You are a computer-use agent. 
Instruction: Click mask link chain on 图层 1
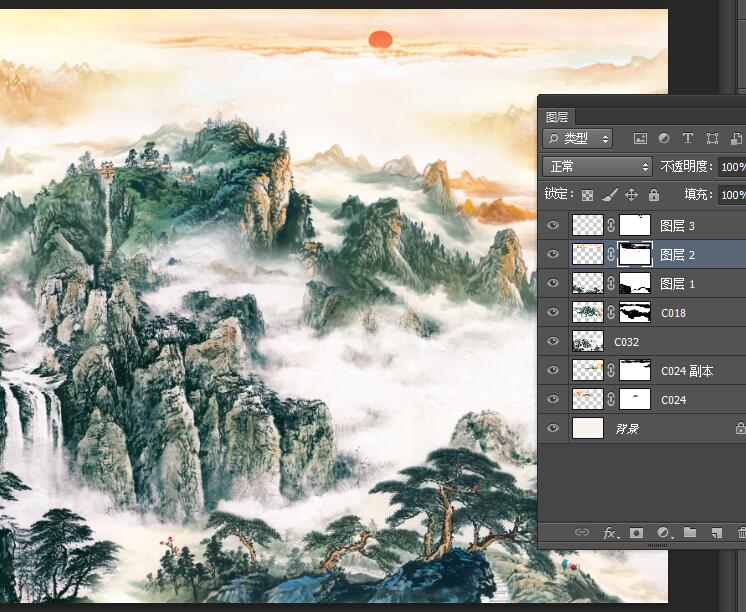tap(611, 284)
